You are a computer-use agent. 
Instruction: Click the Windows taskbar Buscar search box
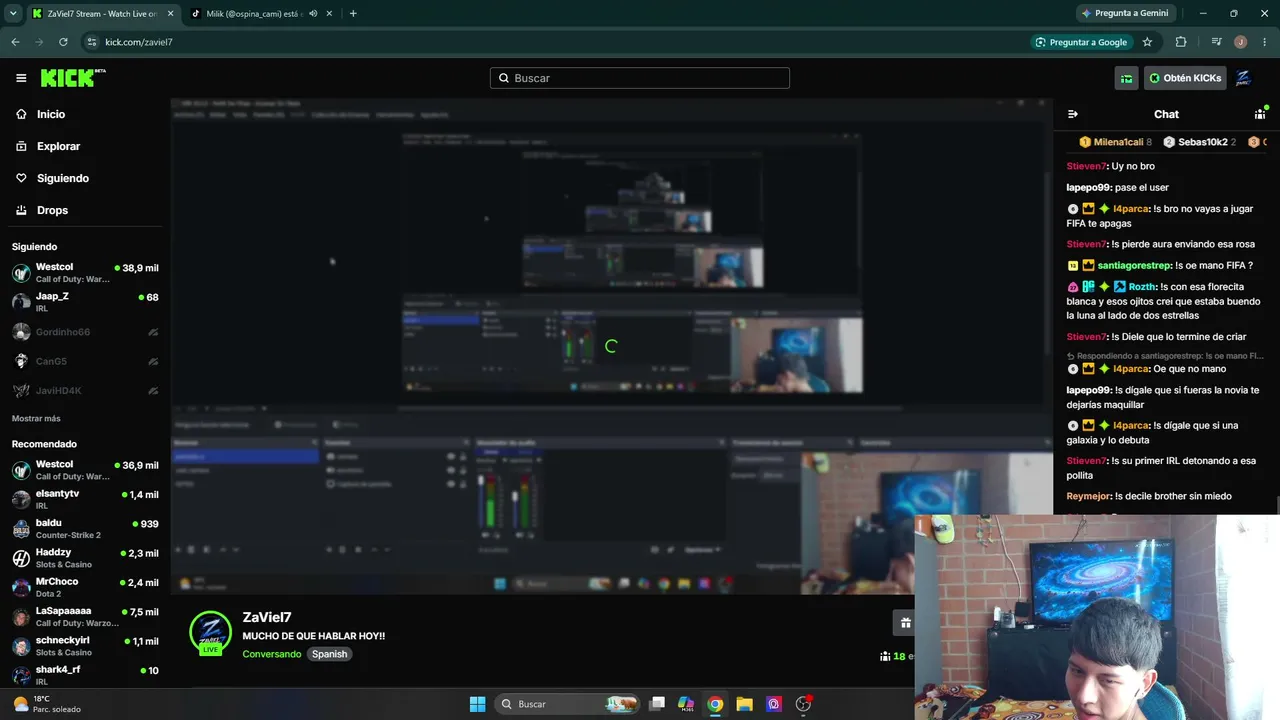tap(566, 704)
